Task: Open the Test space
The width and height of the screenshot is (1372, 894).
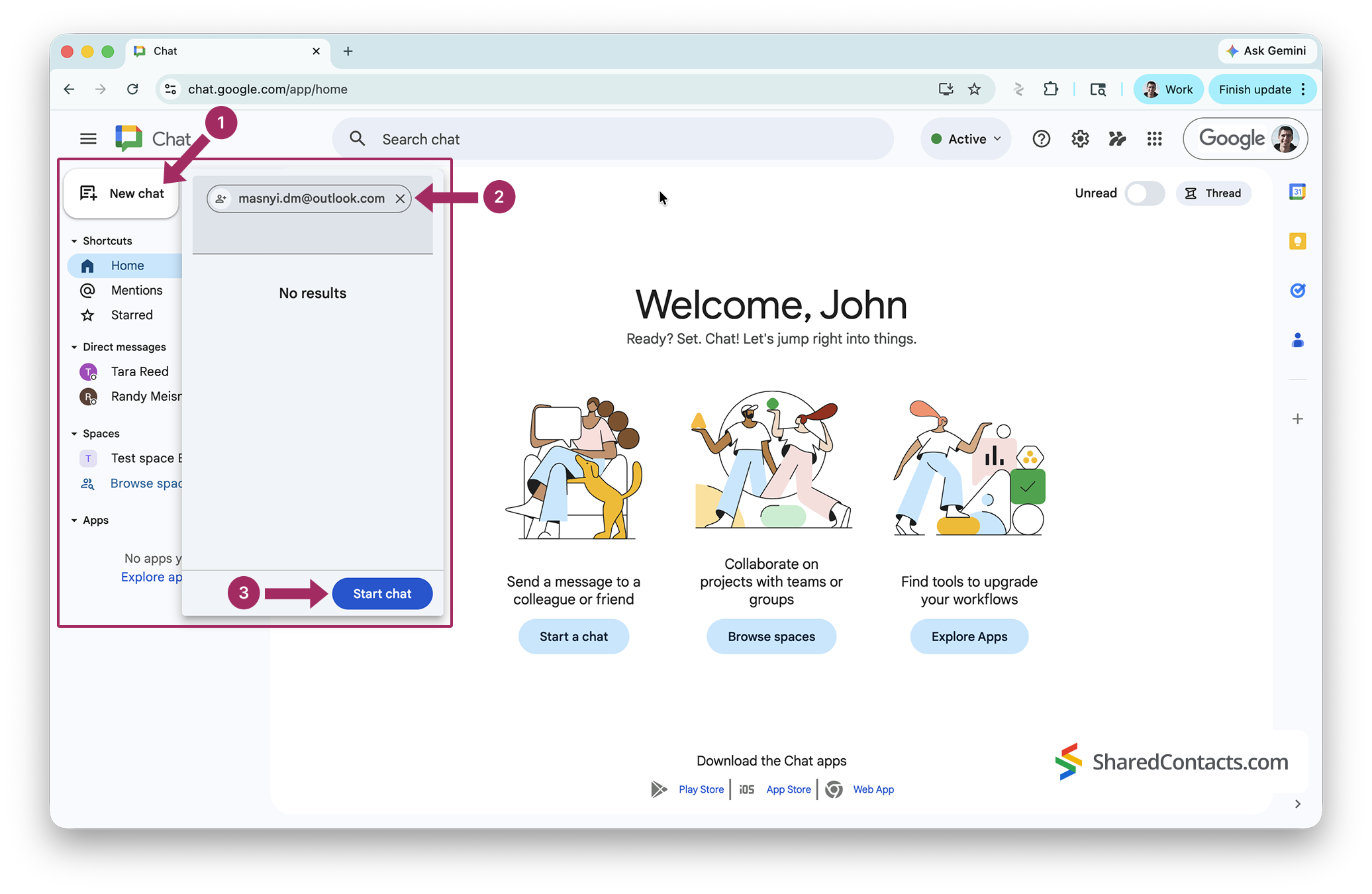Action: tap(124, 458)
